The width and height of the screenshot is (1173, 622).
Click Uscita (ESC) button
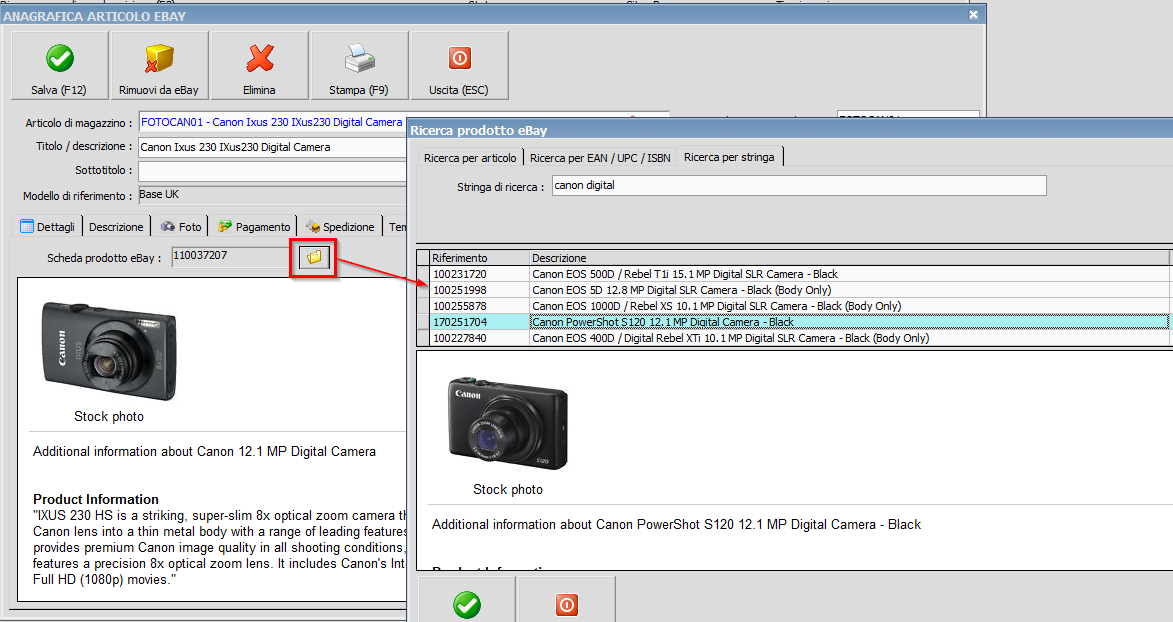[x=459, y=66]
